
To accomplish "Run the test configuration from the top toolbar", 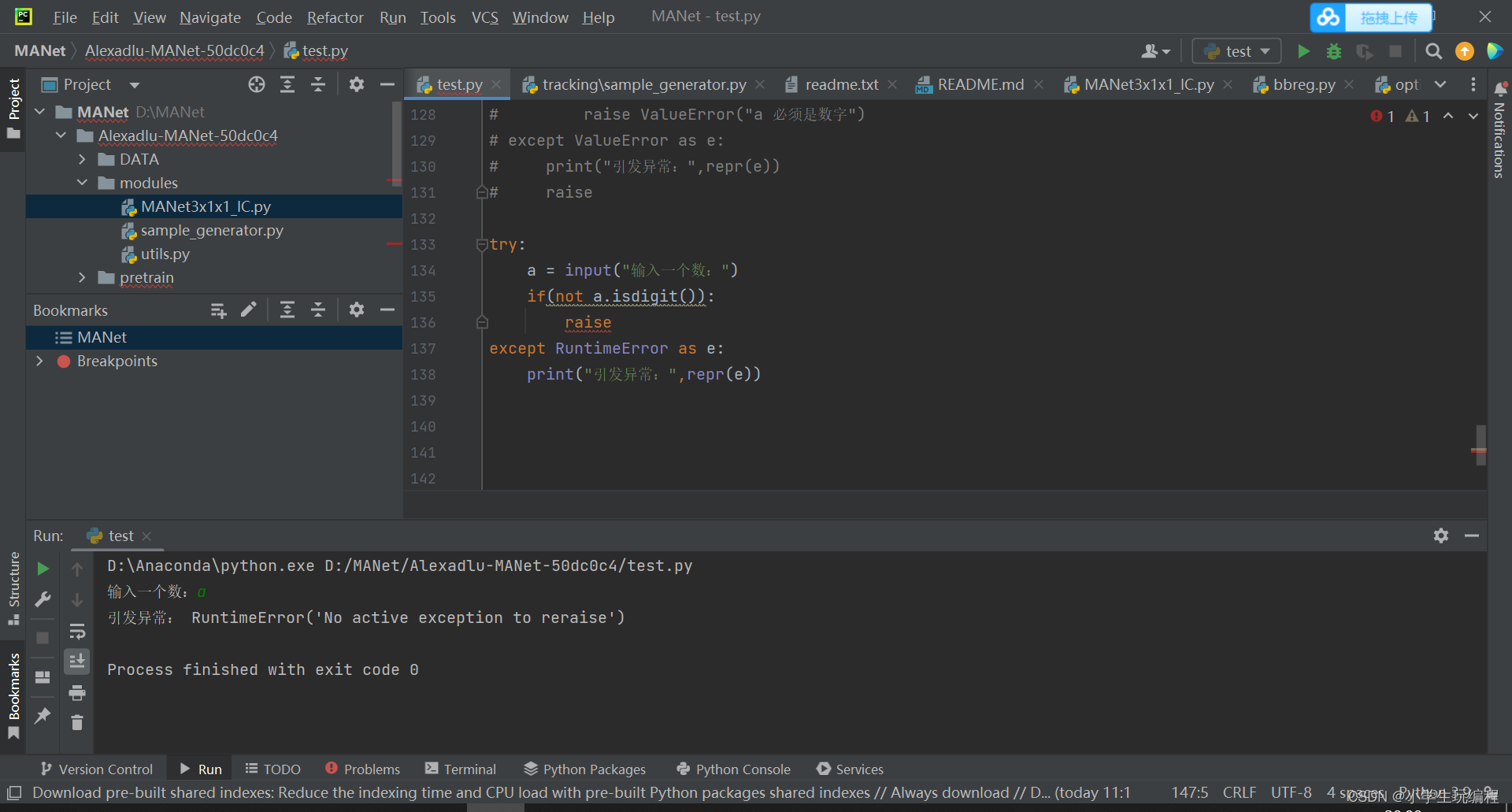I will click(x=1303, y=51).
